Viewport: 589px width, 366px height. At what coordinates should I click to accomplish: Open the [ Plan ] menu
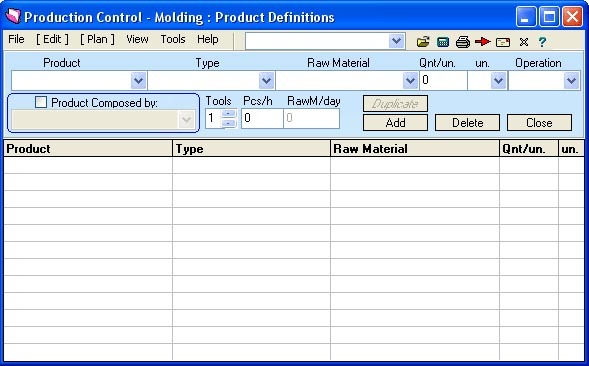97,39
